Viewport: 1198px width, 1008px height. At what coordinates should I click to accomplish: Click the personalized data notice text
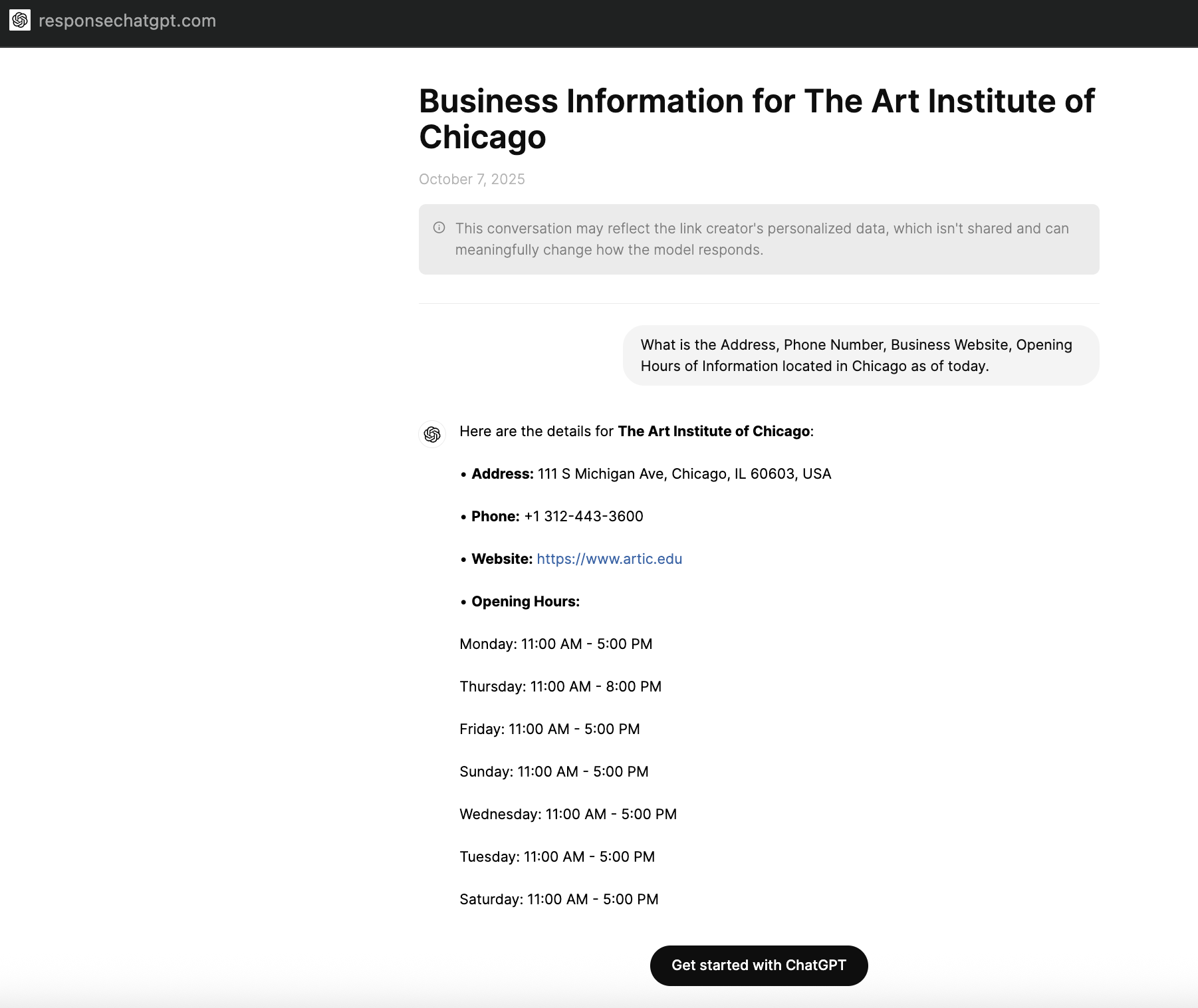pyautogui.click(x=761, y=239)
